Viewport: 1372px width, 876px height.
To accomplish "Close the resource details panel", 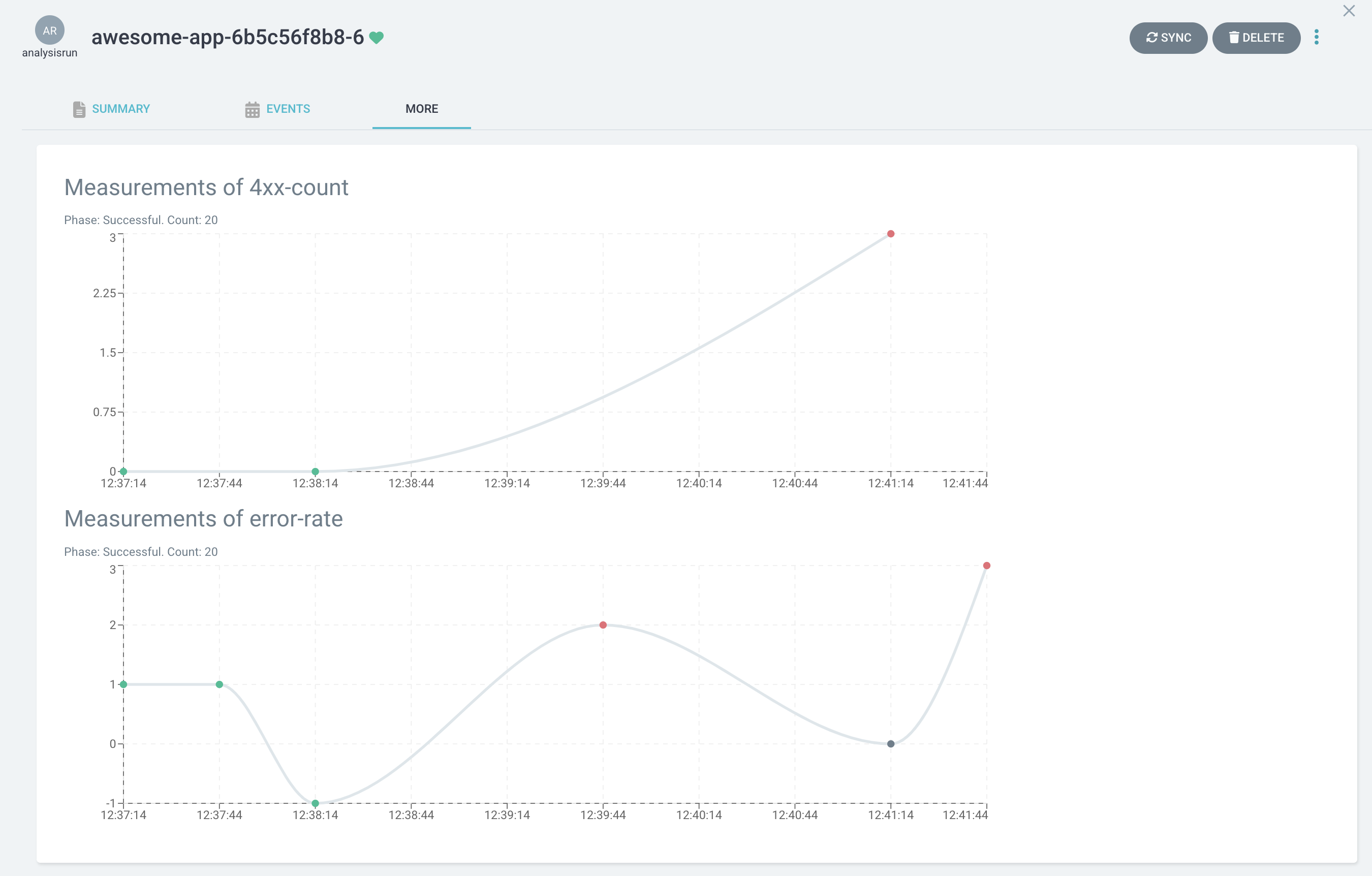I will (1349, 11).
